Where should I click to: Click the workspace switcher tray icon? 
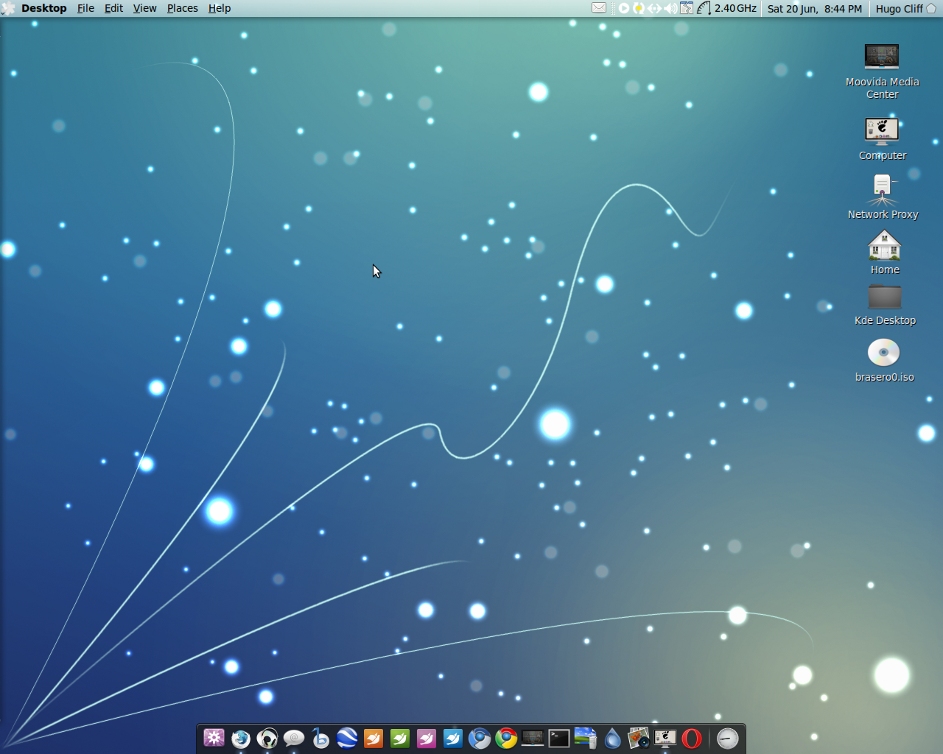pyautogui.click(x=686, y=8)
